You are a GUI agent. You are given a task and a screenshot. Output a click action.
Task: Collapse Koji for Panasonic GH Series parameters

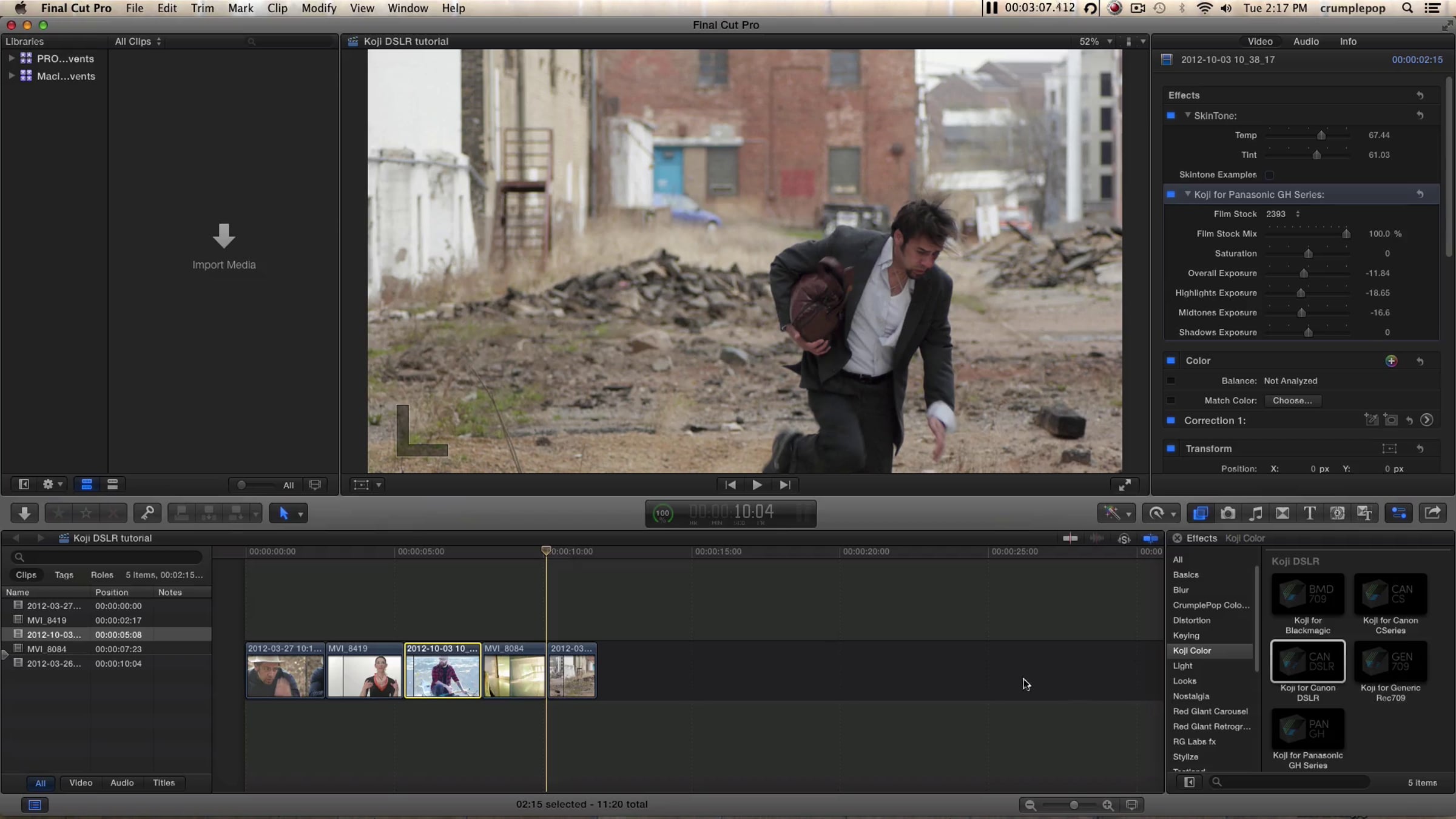(1187, 194)
